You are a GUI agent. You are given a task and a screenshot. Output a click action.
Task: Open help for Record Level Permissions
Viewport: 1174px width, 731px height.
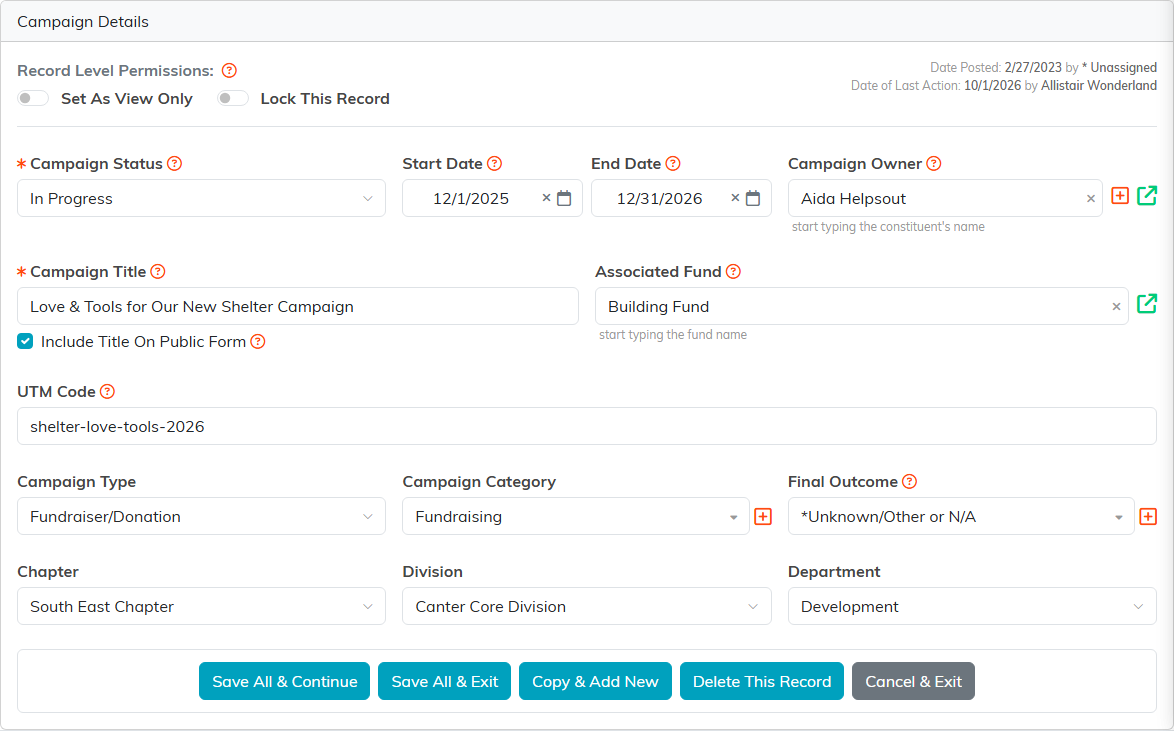pyautogui.click(x=230, y=70)
